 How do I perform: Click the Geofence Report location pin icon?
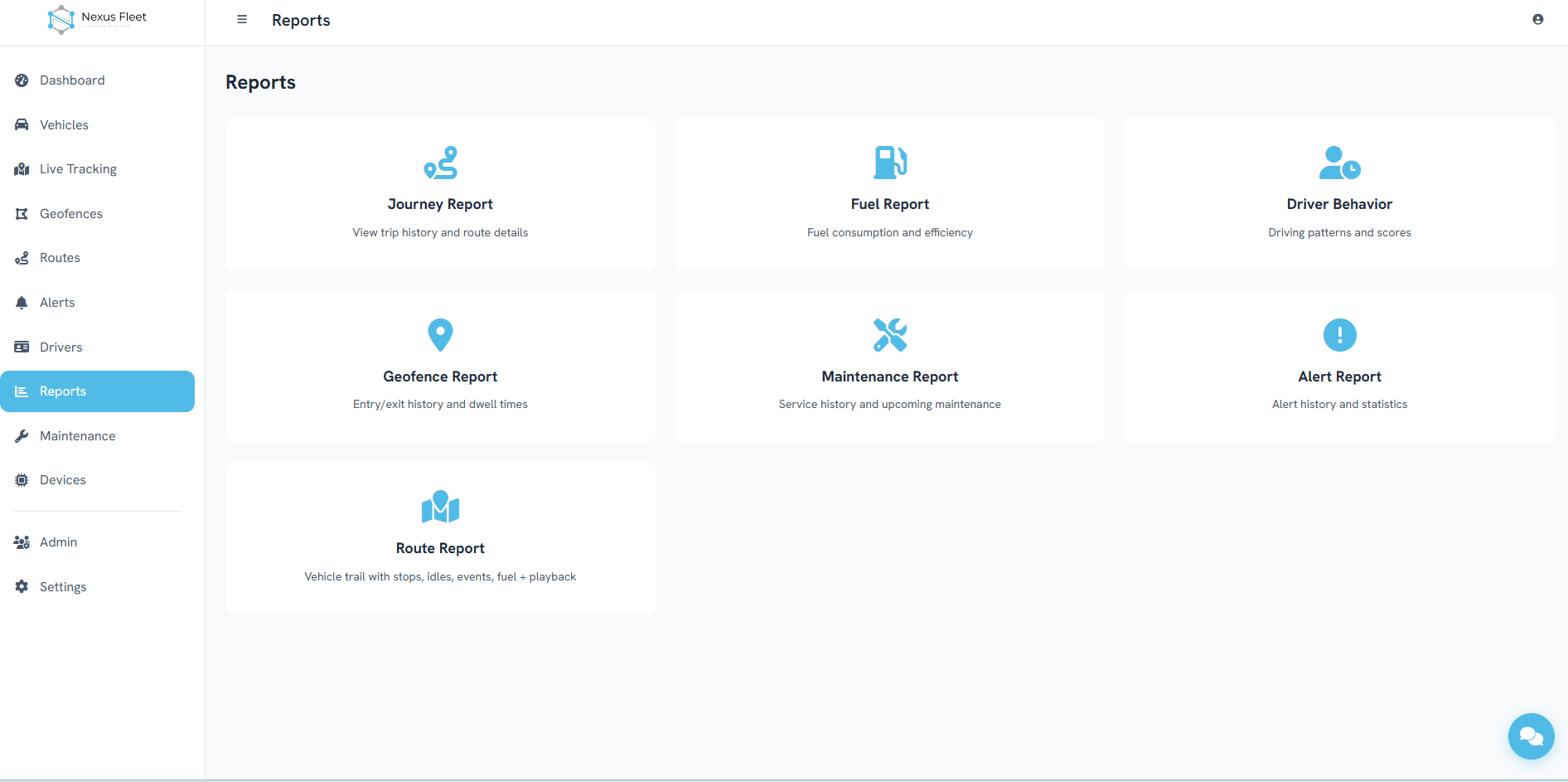click(x=440, y=335)
